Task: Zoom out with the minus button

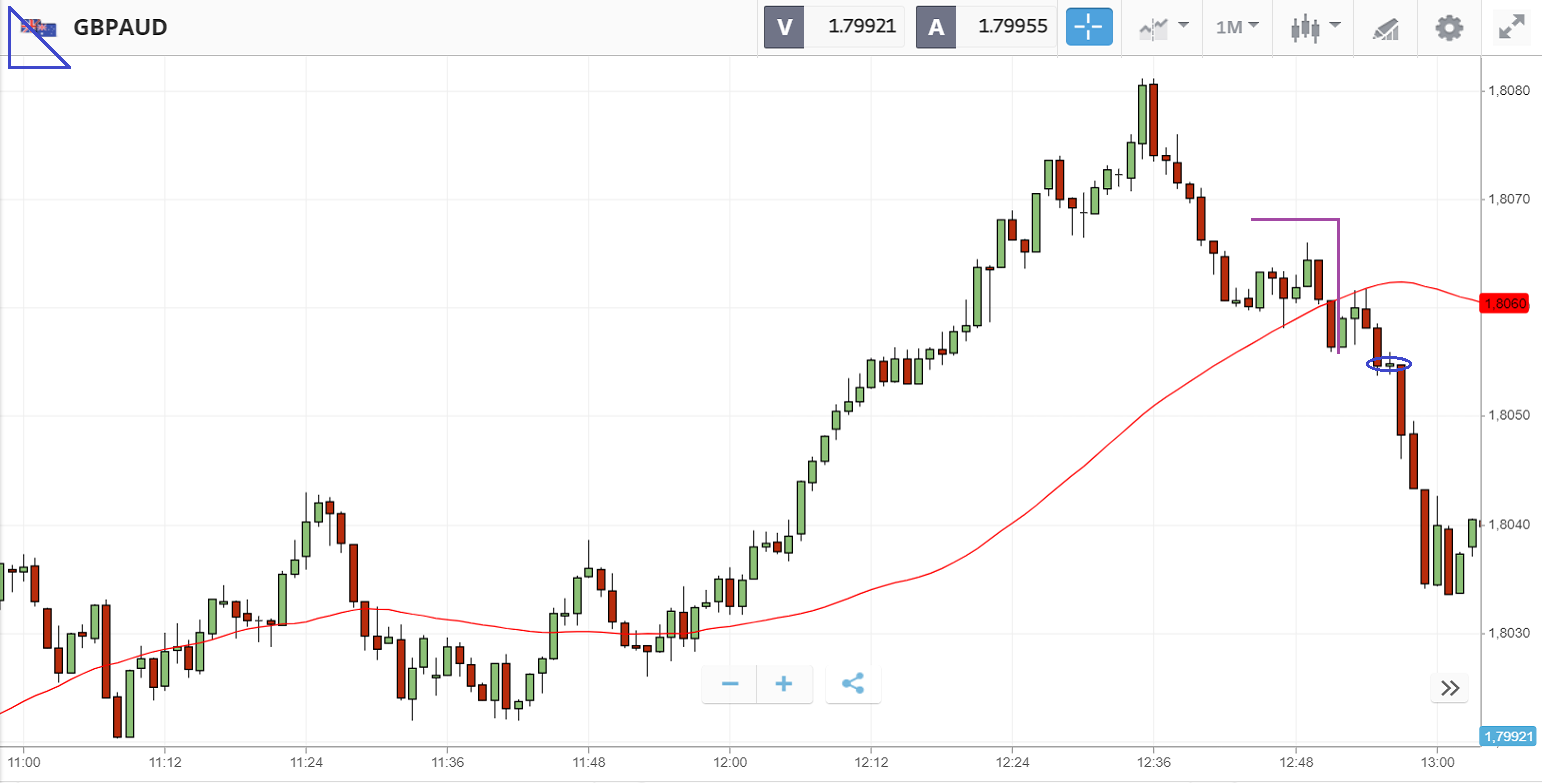Action: [730, 684]
